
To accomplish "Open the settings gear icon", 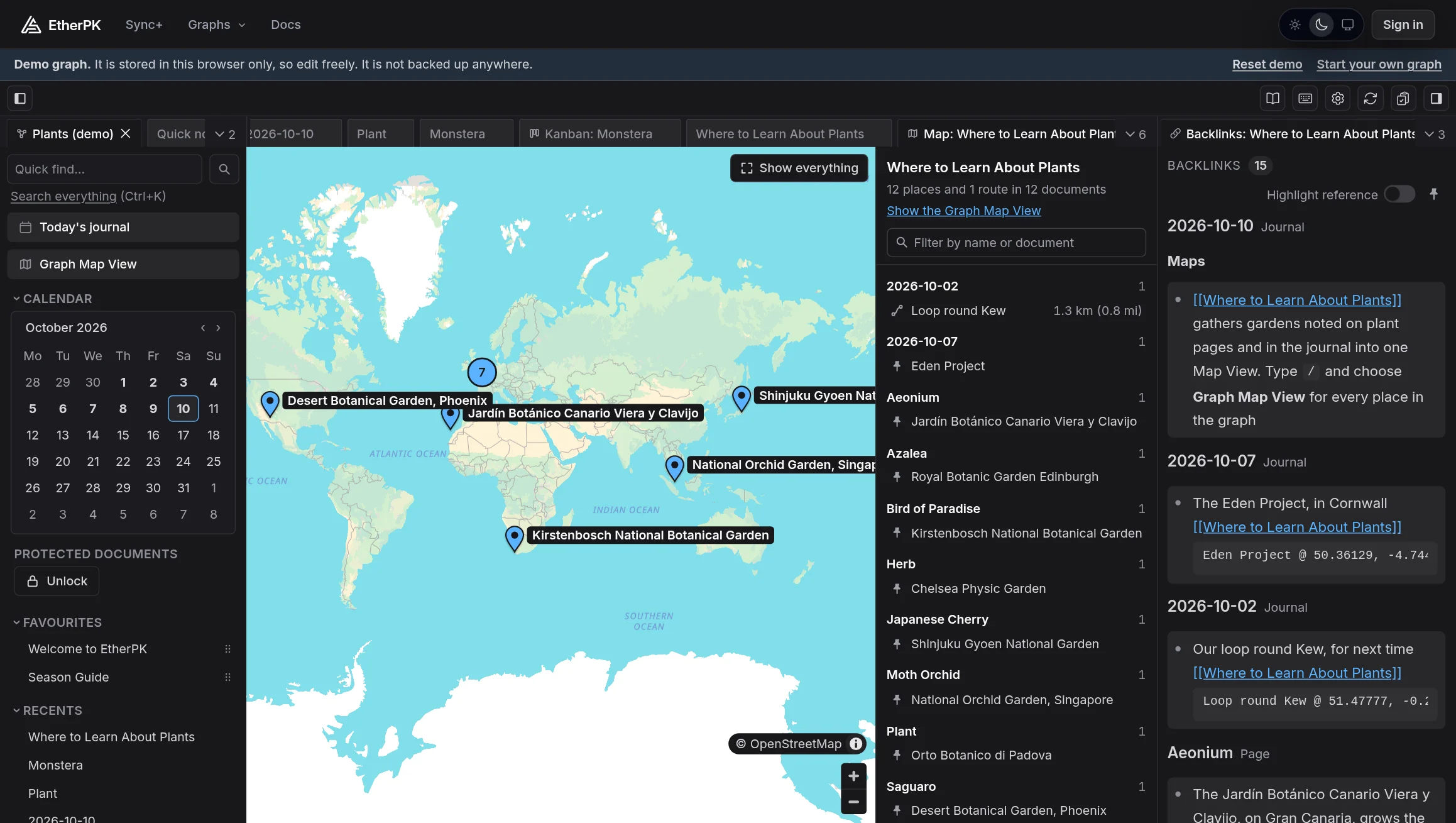I will point(1338,98).
